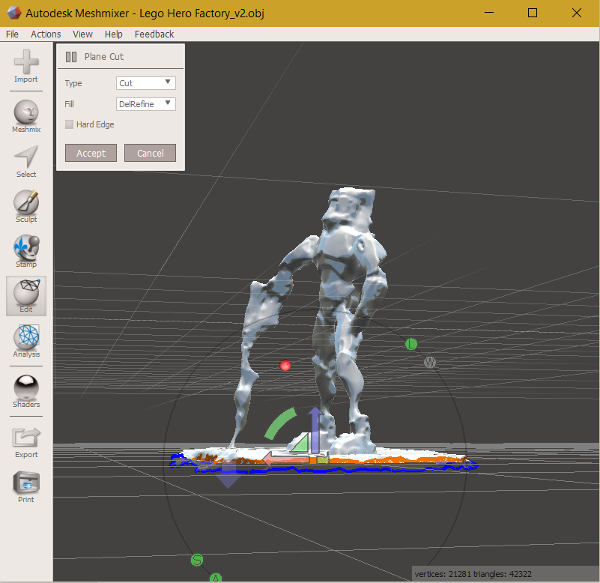Open the Help menu
600x583 pixels.
[x=114, y=34]
